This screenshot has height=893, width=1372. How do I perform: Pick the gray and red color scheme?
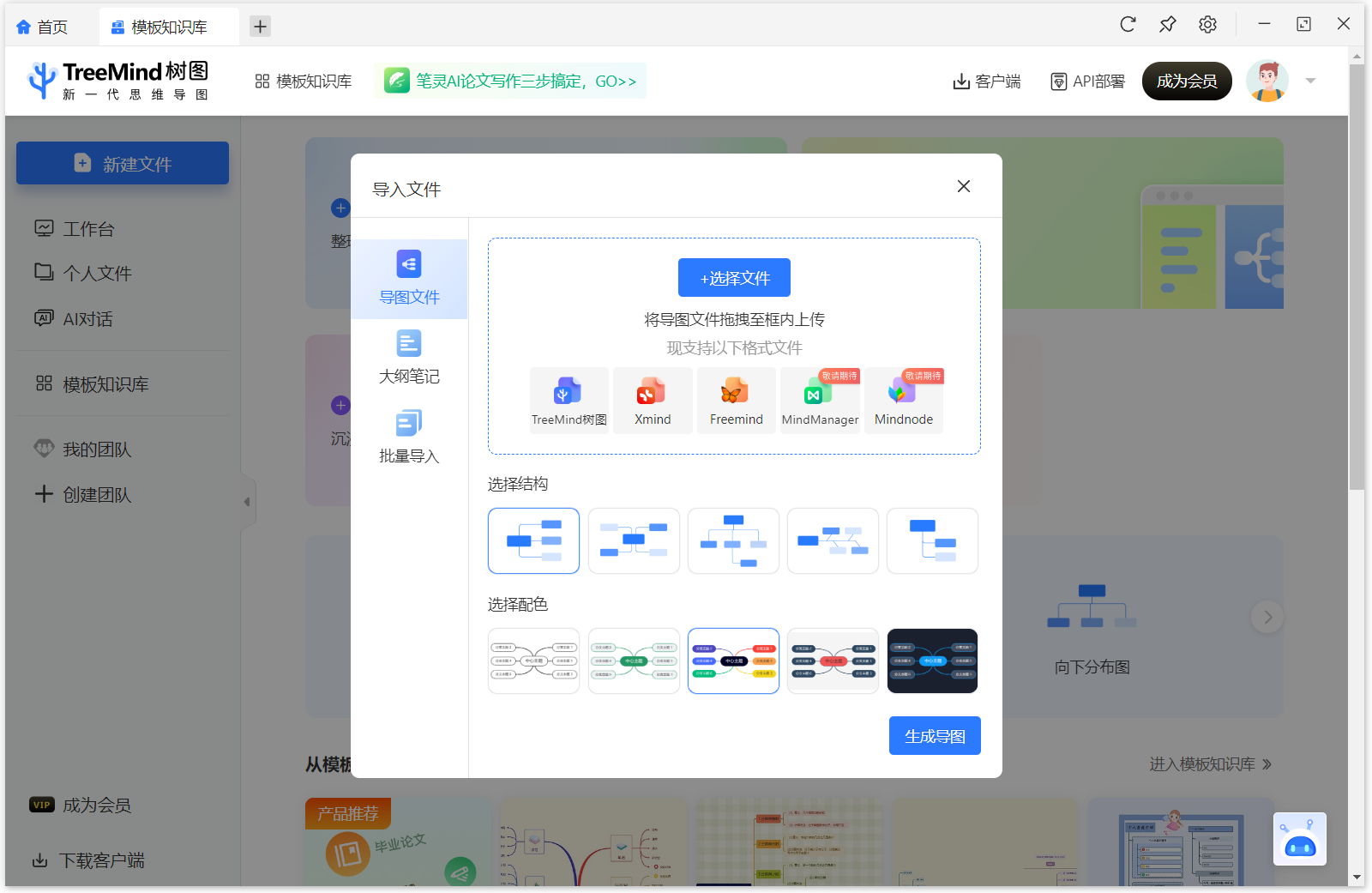pos(833,661)
